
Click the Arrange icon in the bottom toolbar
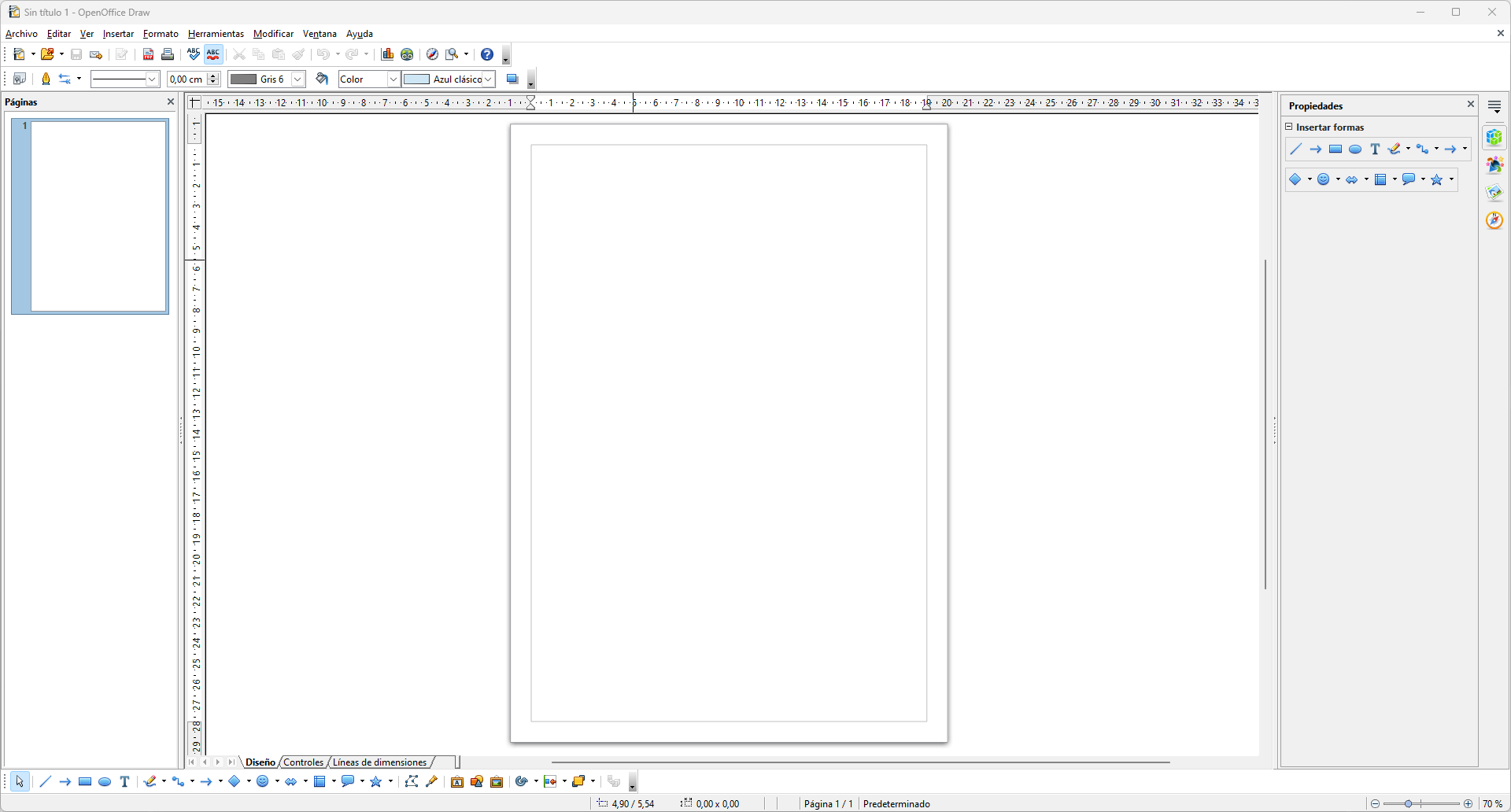click(578, 781)
